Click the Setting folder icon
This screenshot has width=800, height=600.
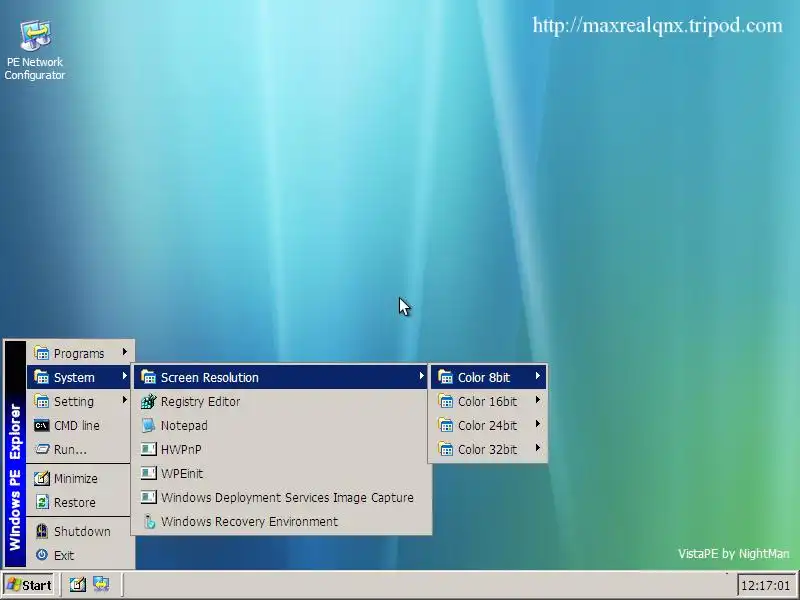[41, 401]
